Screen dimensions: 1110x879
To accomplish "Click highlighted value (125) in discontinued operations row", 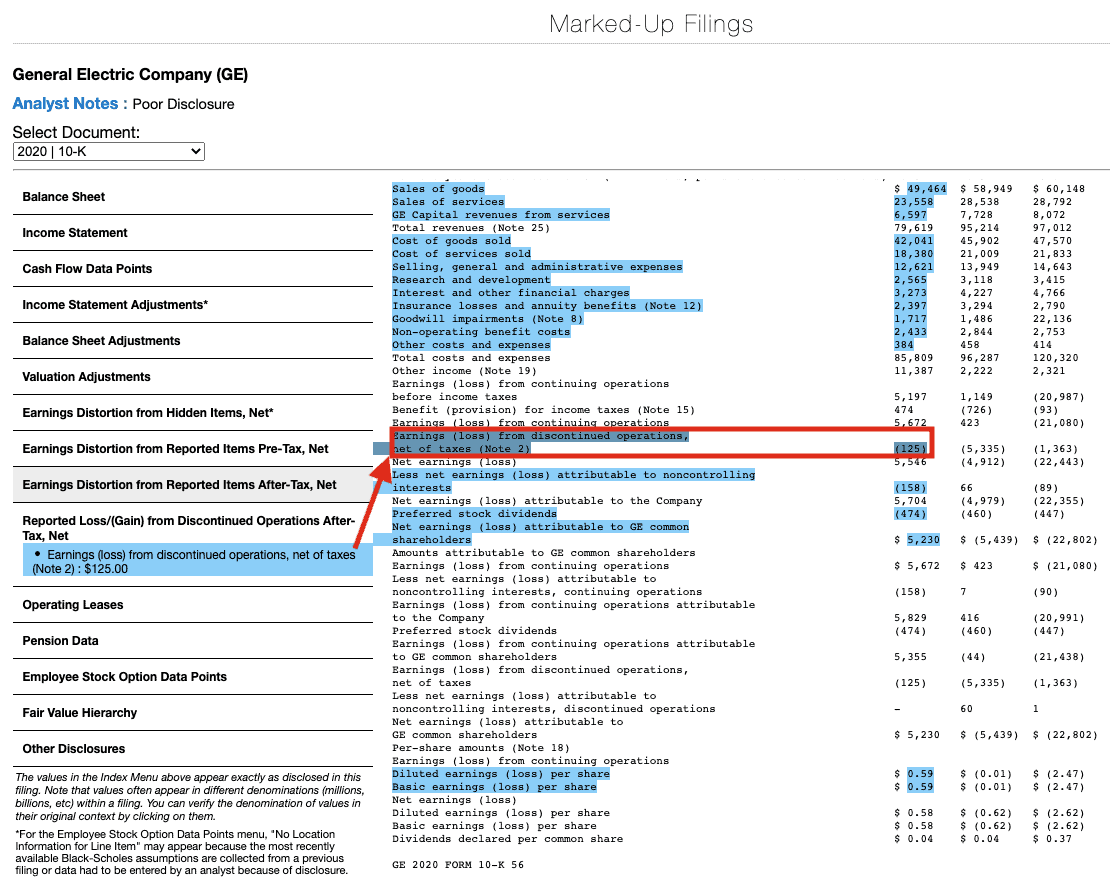I will tap(910, 449).
